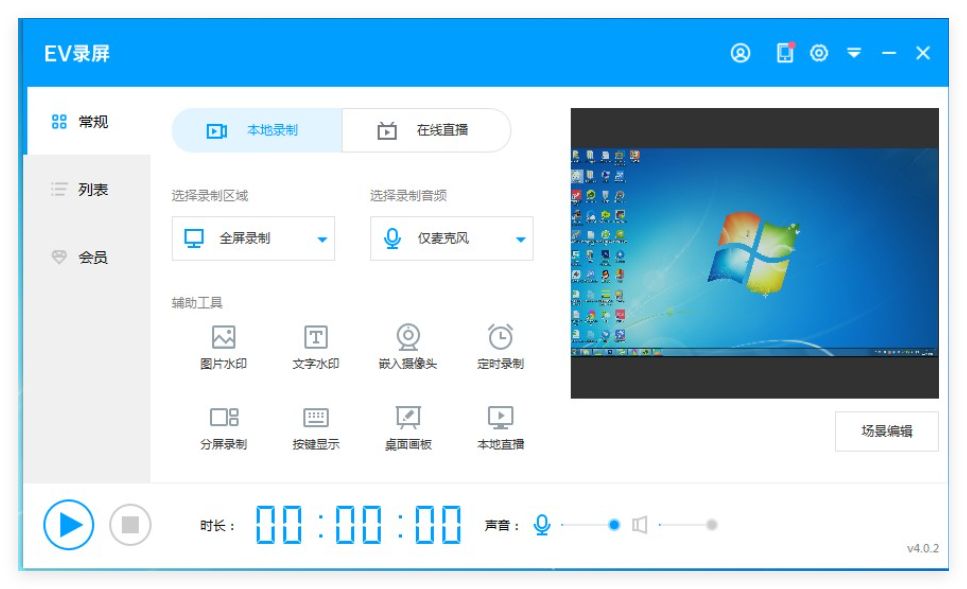967x589 pixels.
Task: Toggle the microphone icon next to 声音
Action: point(541,525)
